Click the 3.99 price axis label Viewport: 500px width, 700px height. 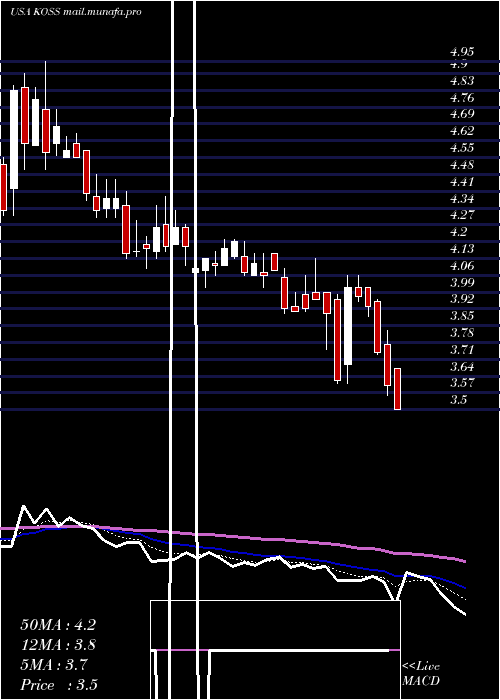[462, 282]
